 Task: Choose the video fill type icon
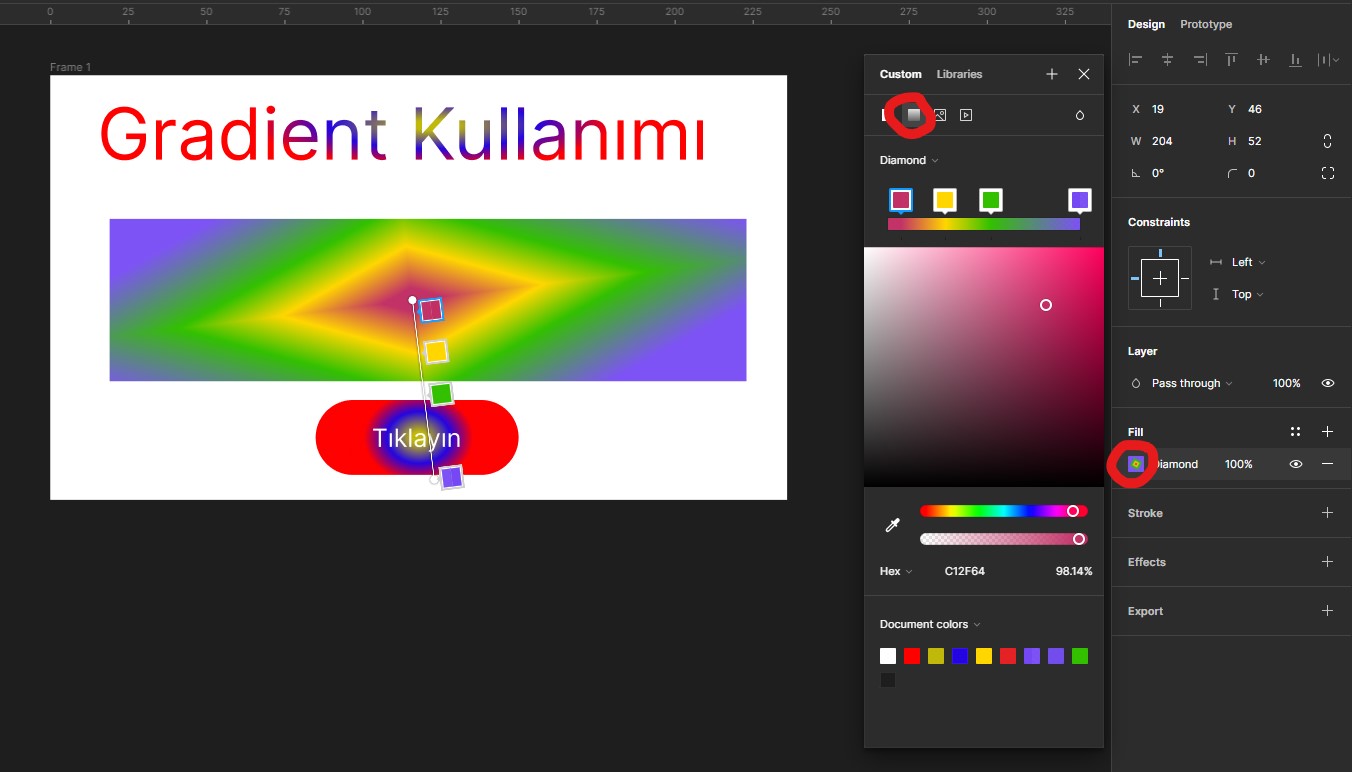point(966,115)
